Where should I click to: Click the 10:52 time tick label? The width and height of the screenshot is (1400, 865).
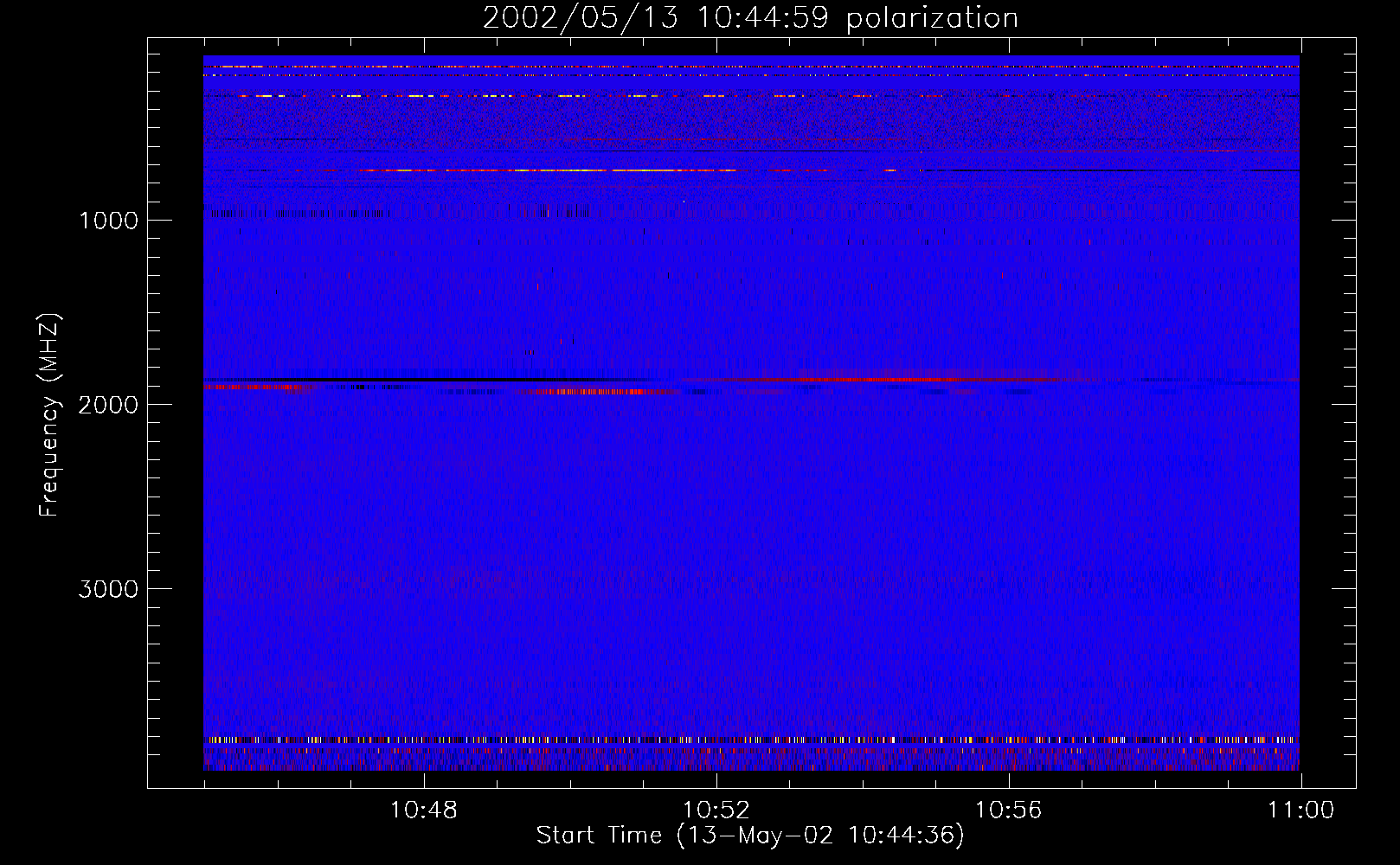click(716, 811)
